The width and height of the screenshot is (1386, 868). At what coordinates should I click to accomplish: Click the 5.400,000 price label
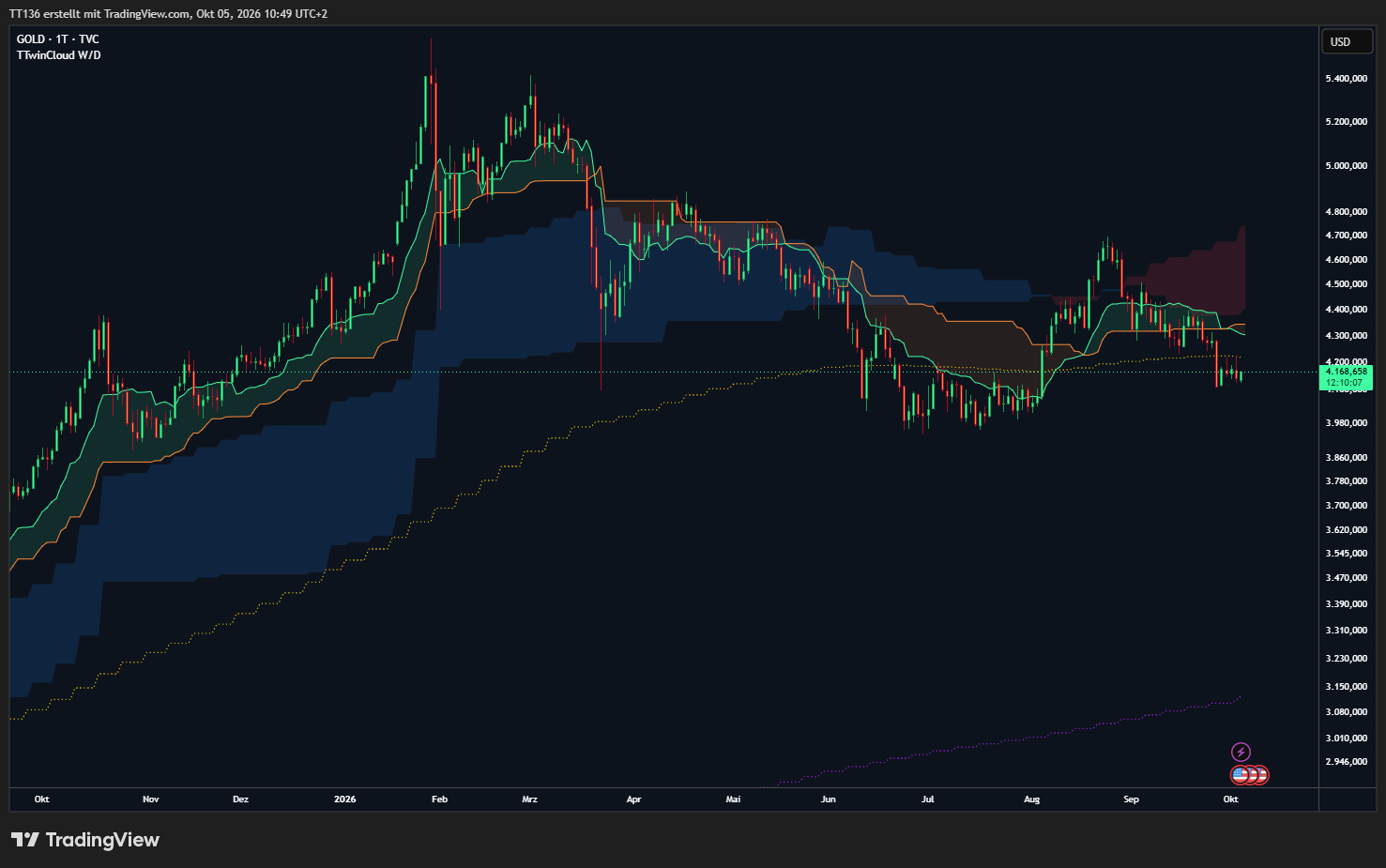click(1346, 79)
